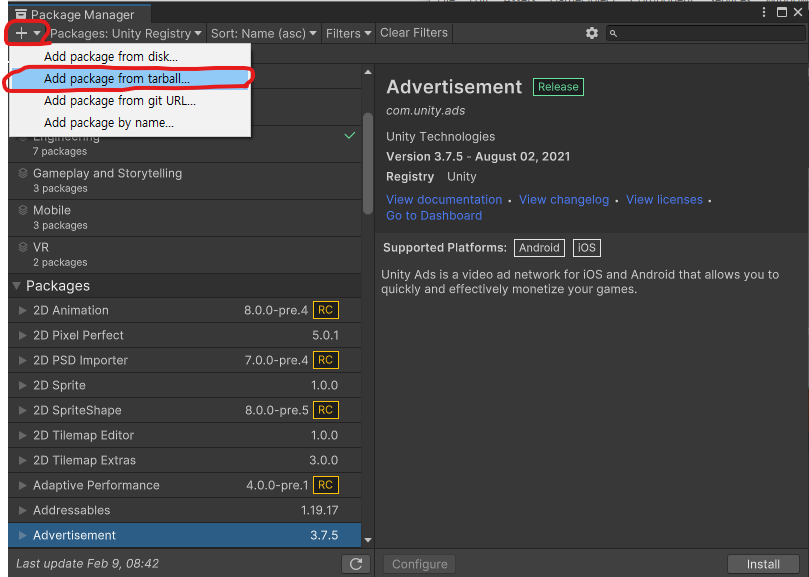
Task: Click Gameplay and Storytelling feature set icon
Action: [23, 173]
